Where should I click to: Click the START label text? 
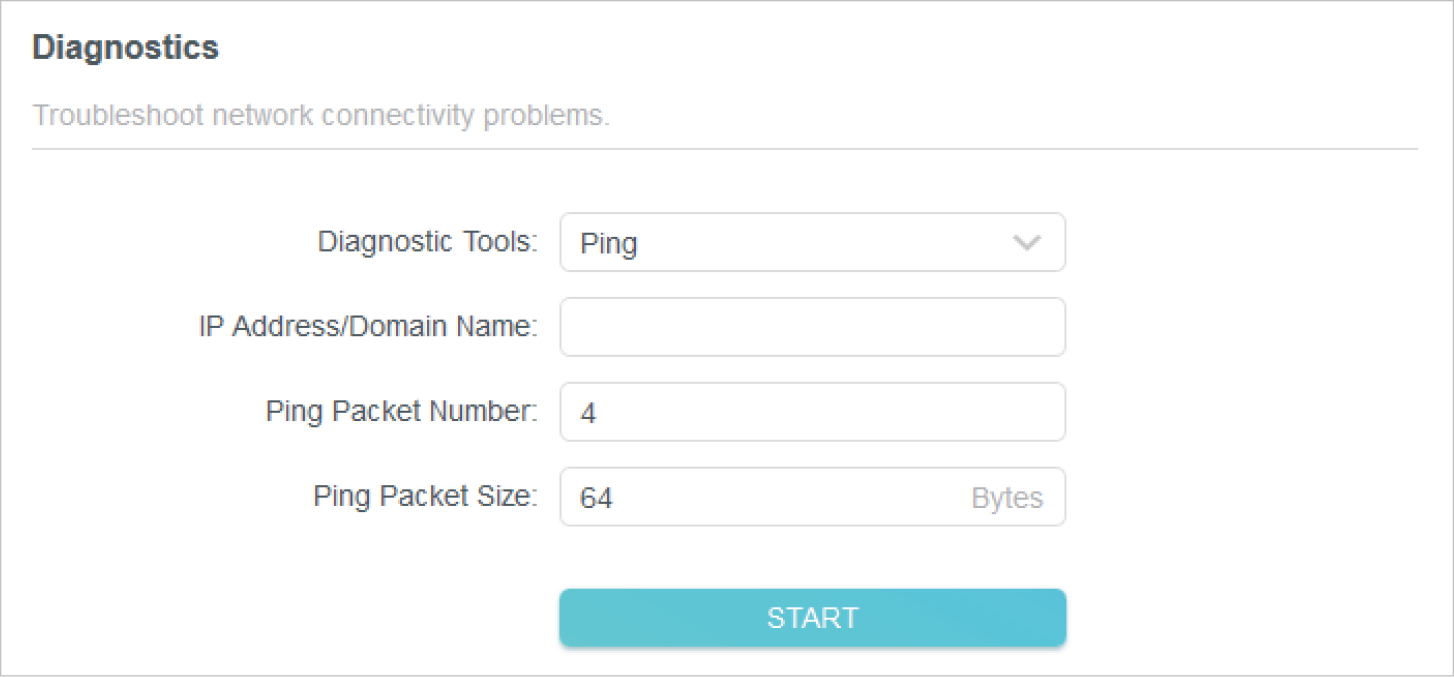[x=812, y=618]
